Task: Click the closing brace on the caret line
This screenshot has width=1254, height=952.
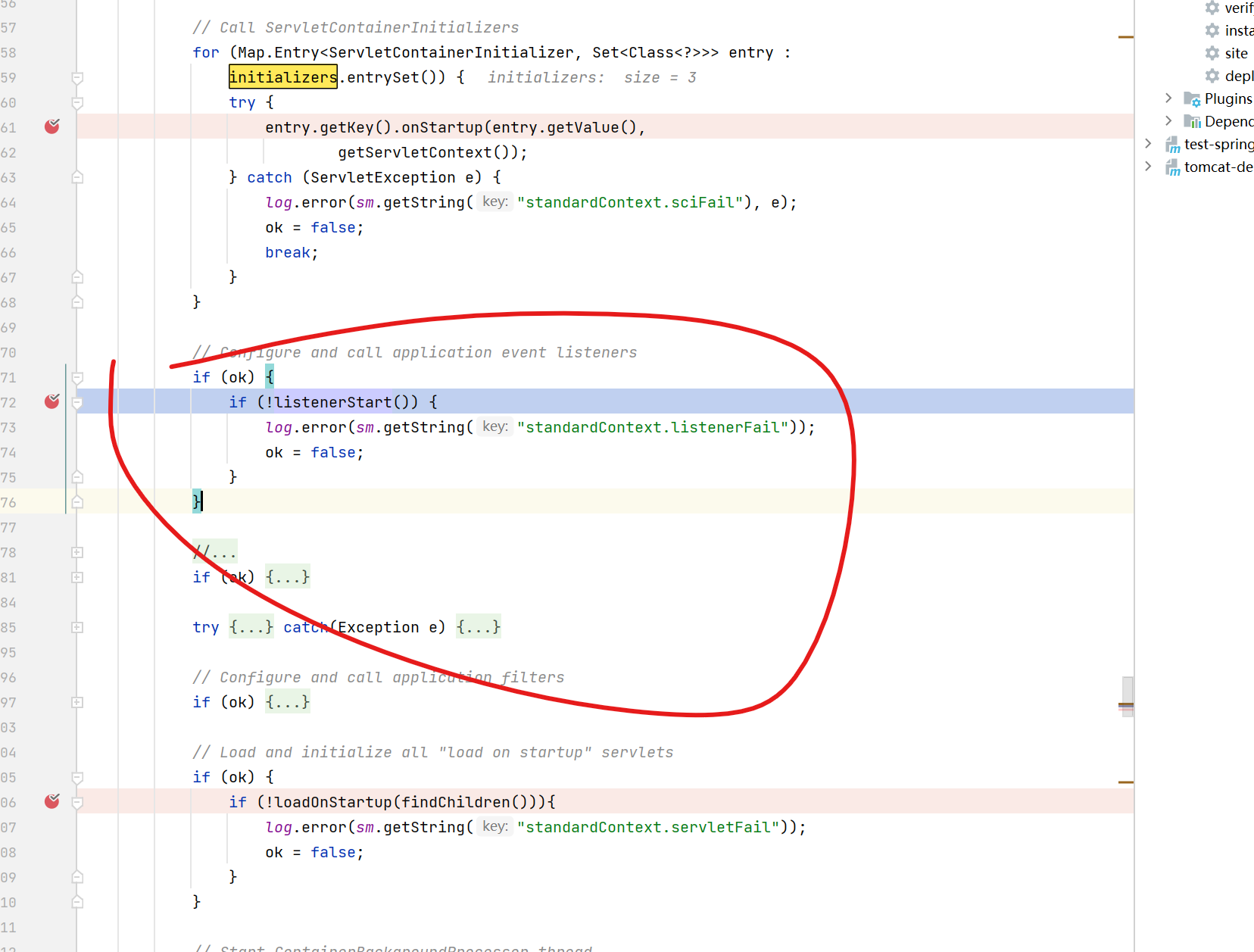Action: 197,501
